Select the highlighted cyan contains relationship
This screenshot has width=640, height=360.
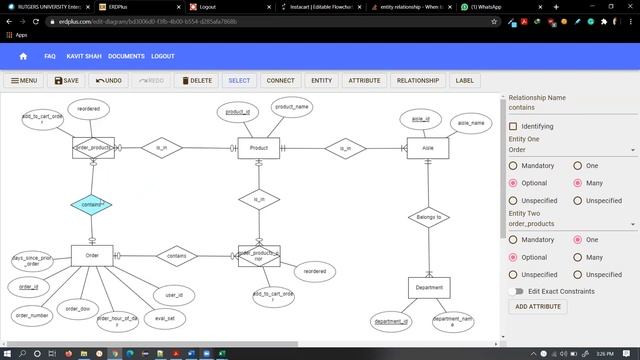91,205
